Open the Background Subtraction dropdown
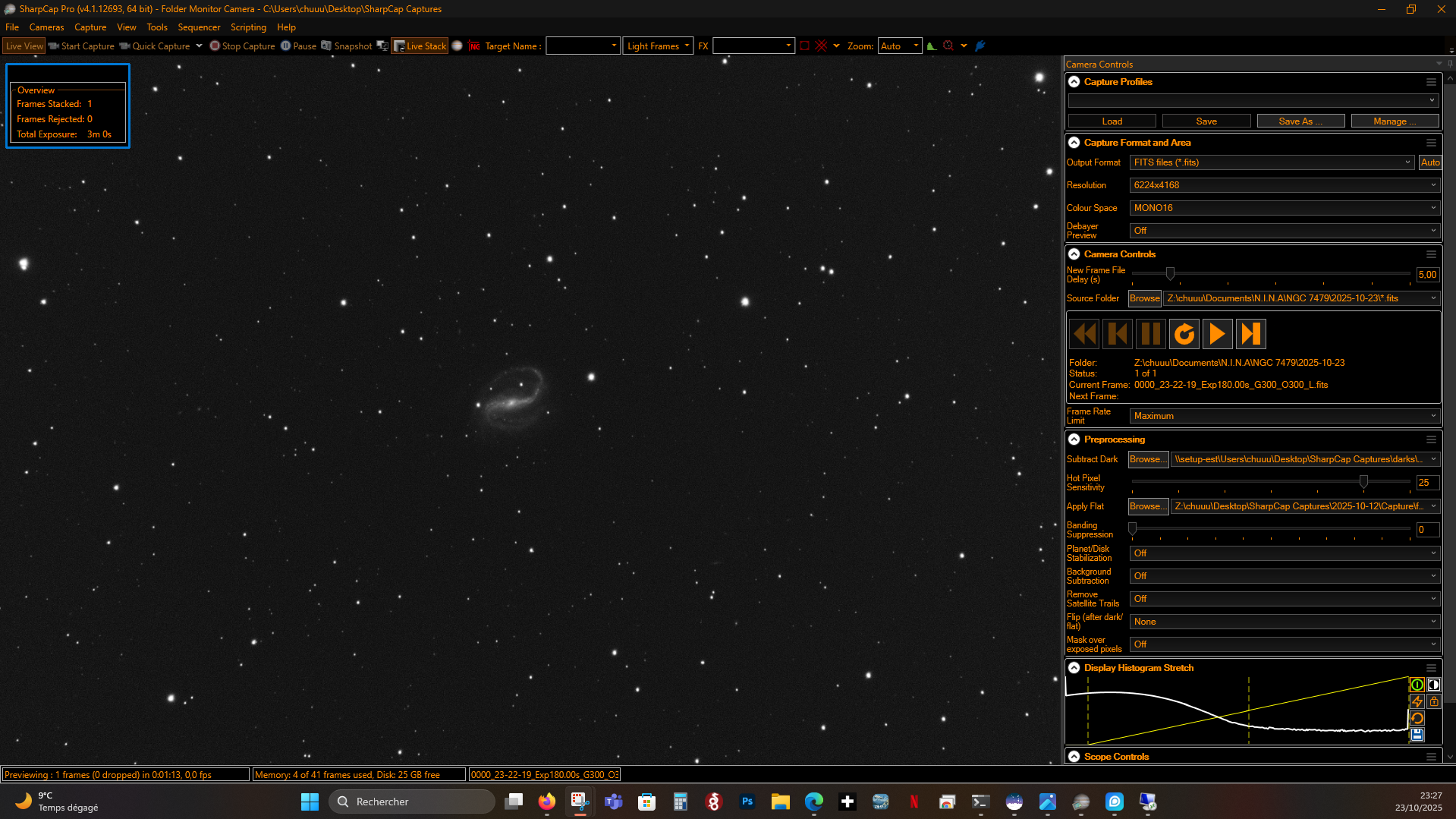The height and width of the screenshot is (819, 1456). click(x=1284, y=576)
